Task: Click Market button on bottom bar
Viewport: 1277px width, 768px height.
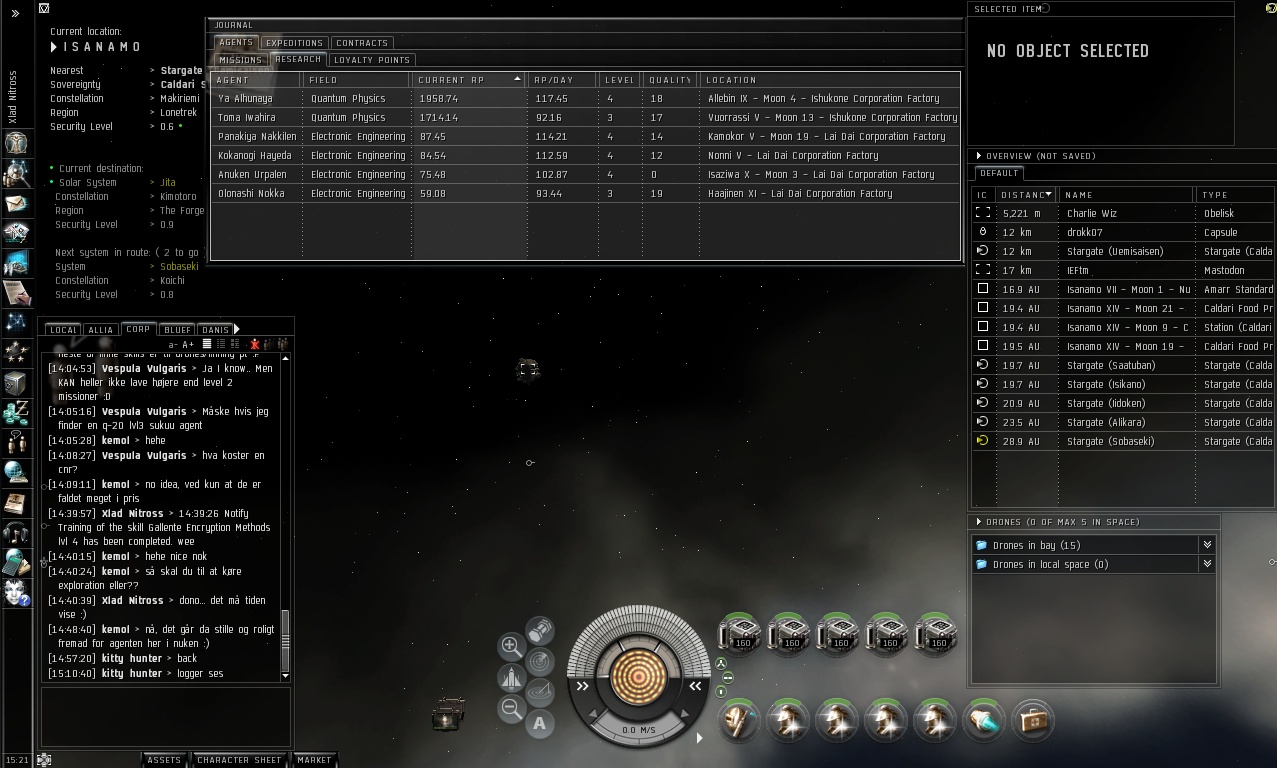Action: 314,760
